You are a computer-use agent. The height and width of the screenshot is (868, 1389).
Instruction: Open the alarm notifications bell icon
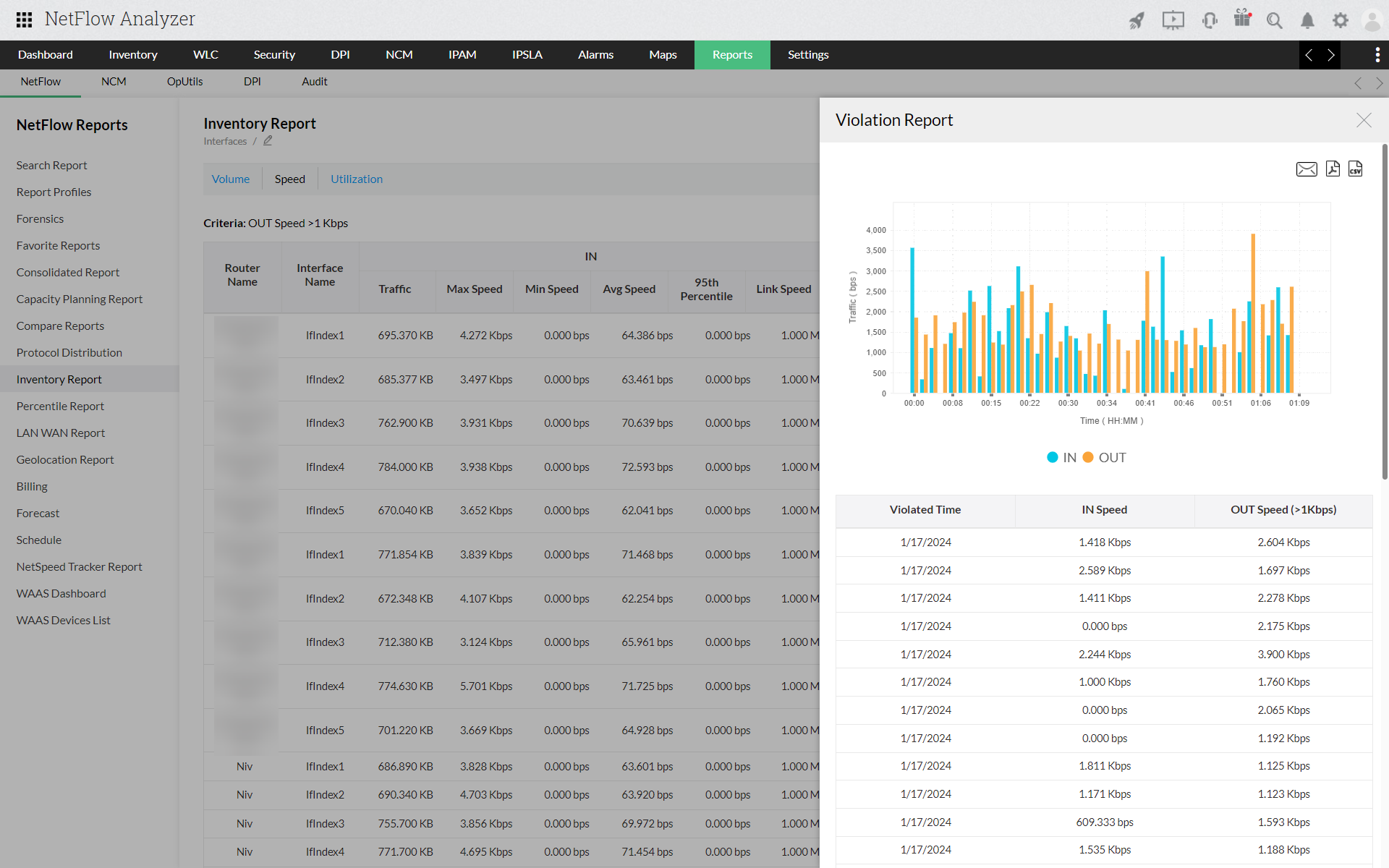point(1307,20)
